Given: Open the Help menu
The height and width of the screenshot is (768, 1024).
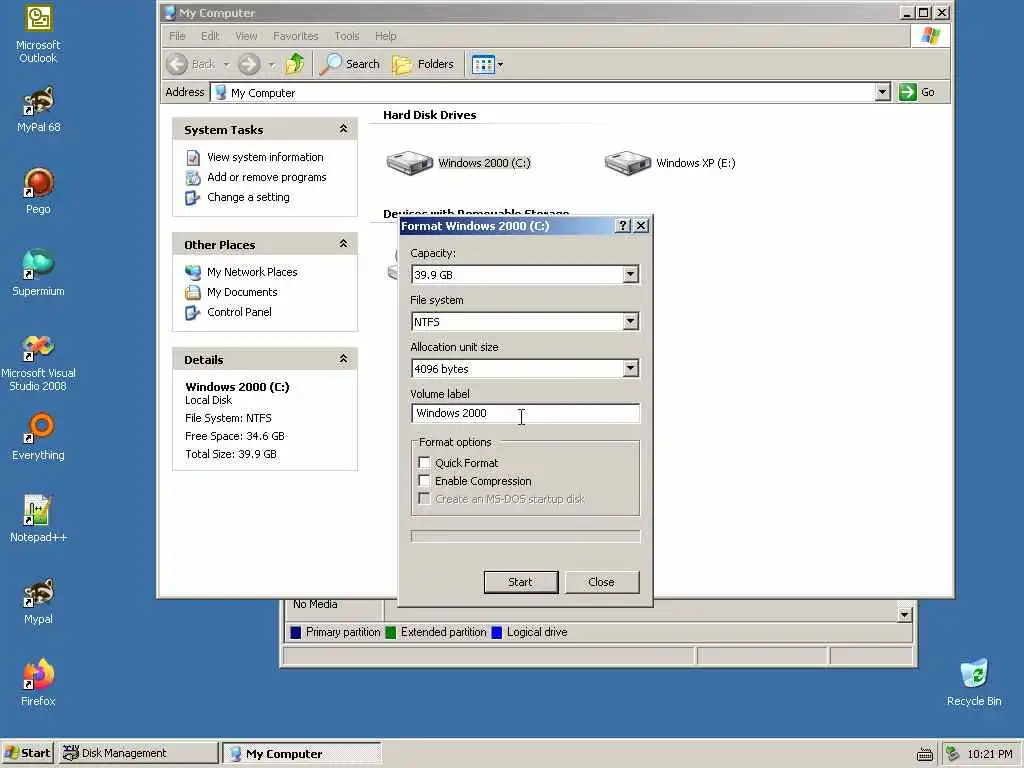Looking at the screenshot, I should click(385, 36).
